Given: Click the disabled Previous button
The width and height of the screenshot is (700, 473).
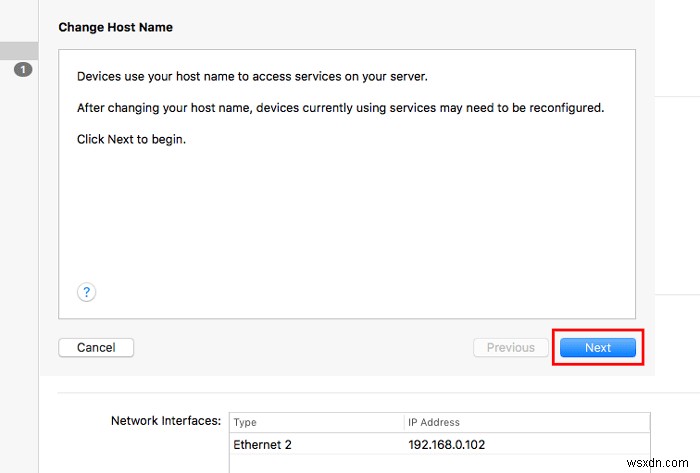Looking at the screenshot, I should pyautogui.click(x=510, y=348).
